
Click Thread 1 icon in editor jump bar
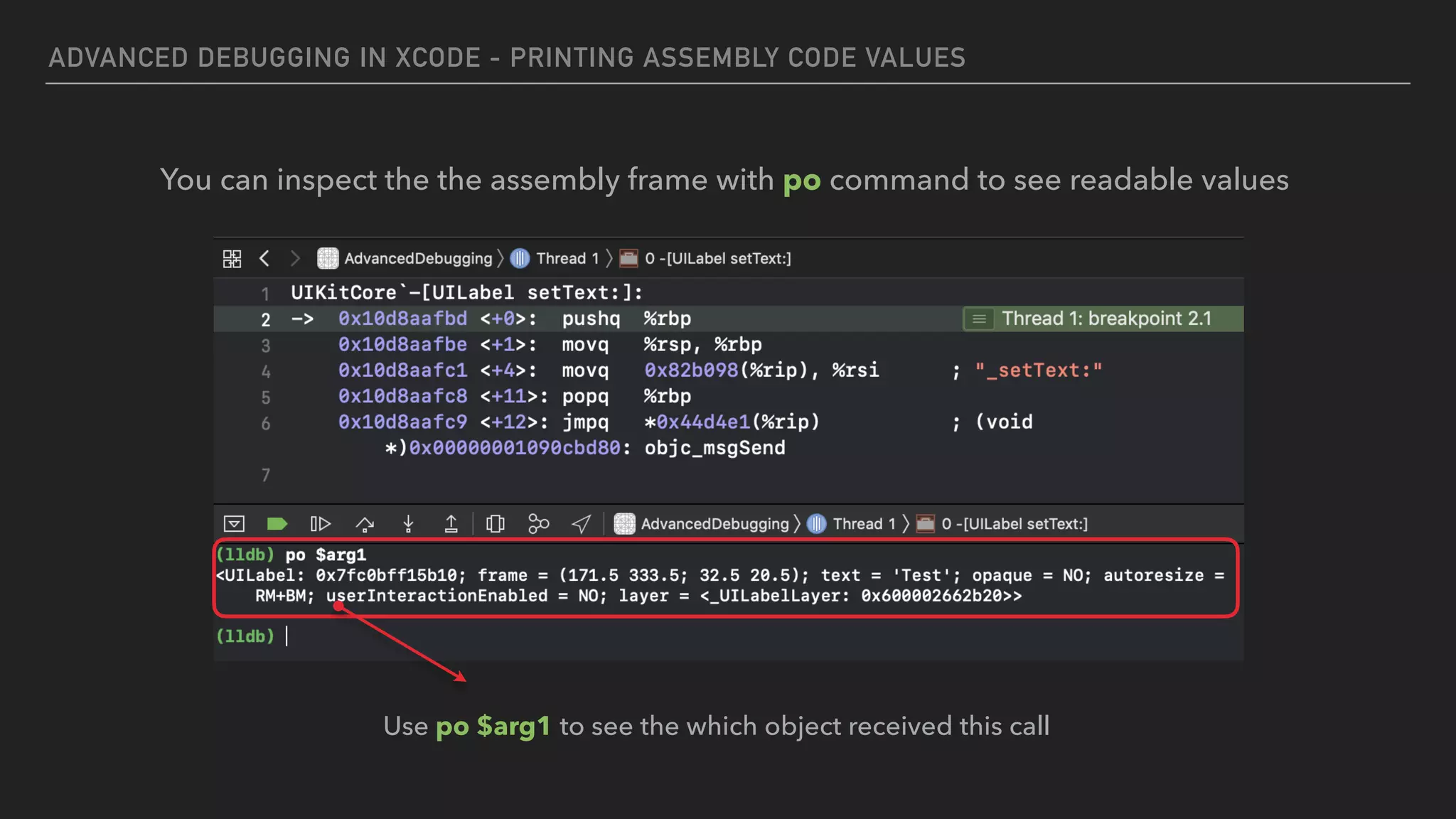click(x=520, y=258)
